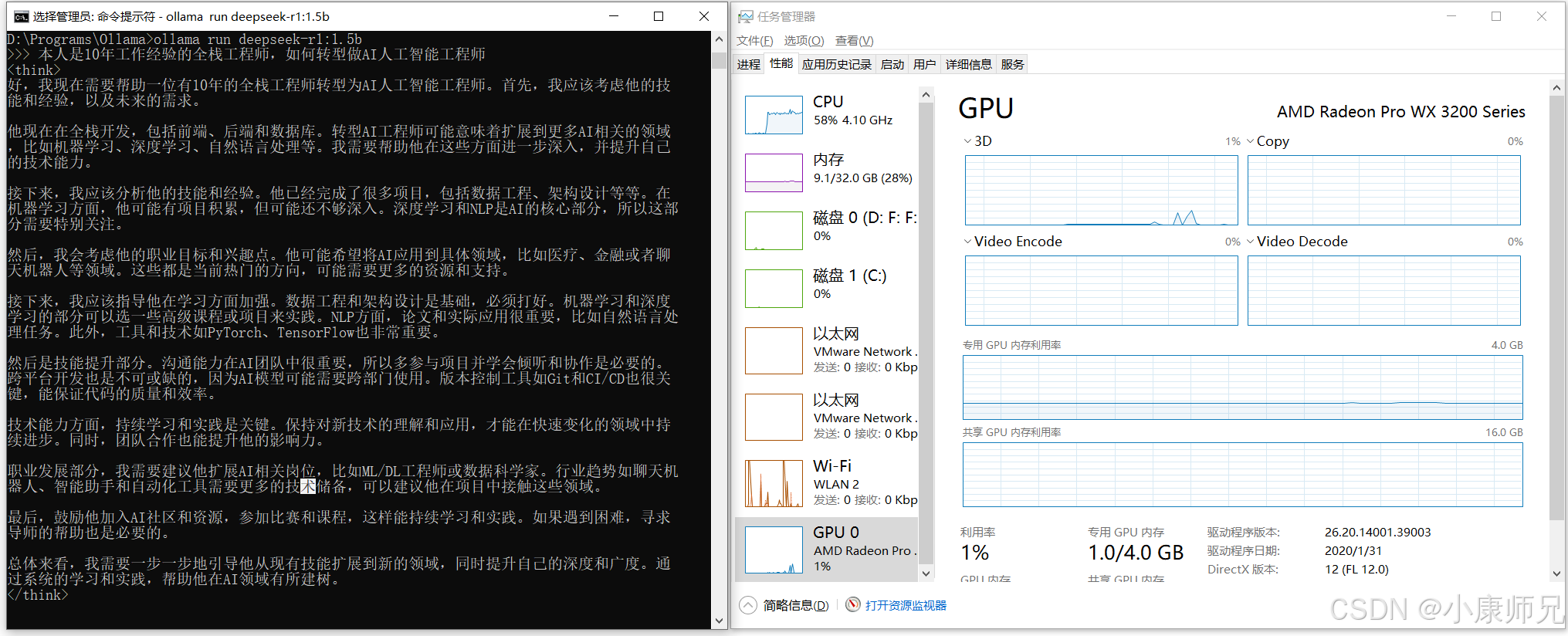
Task: Click command prompt scroll up arrow
Action: tap(719, 39)
